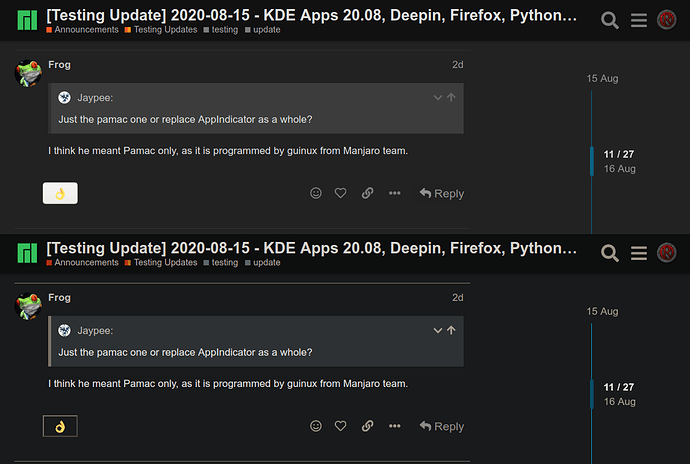Open the hamburger menu in upper header

(x=639, y=20)
